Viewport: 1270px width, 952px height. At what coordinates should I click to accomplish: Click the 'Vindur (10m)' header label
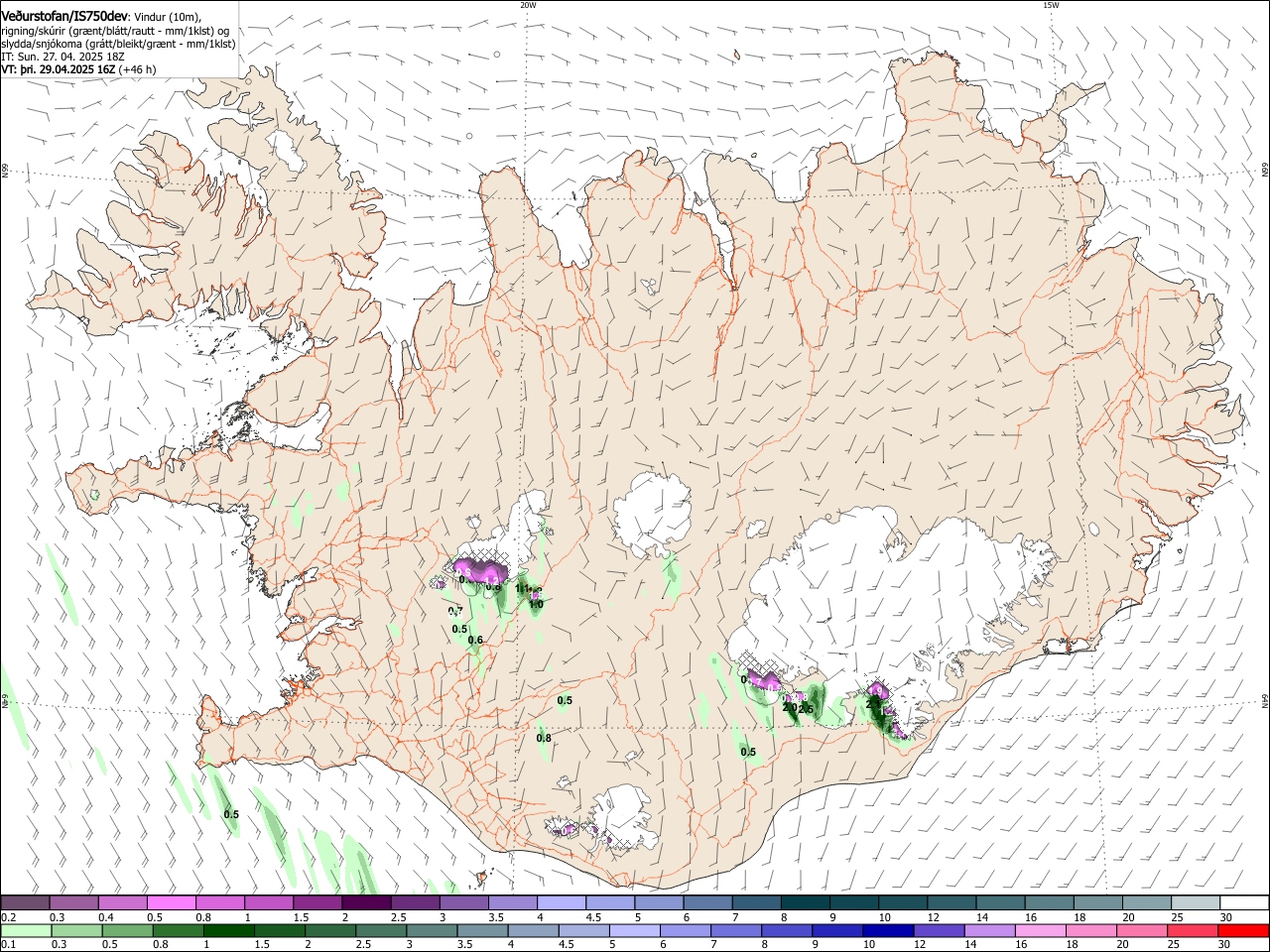click(x=168, y=16)
